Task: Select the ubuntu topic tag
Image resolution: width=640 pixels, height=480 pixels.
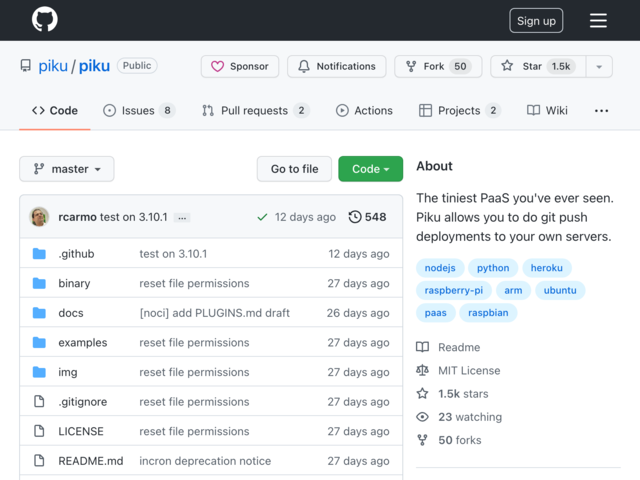Action: [x=560, y=290]
